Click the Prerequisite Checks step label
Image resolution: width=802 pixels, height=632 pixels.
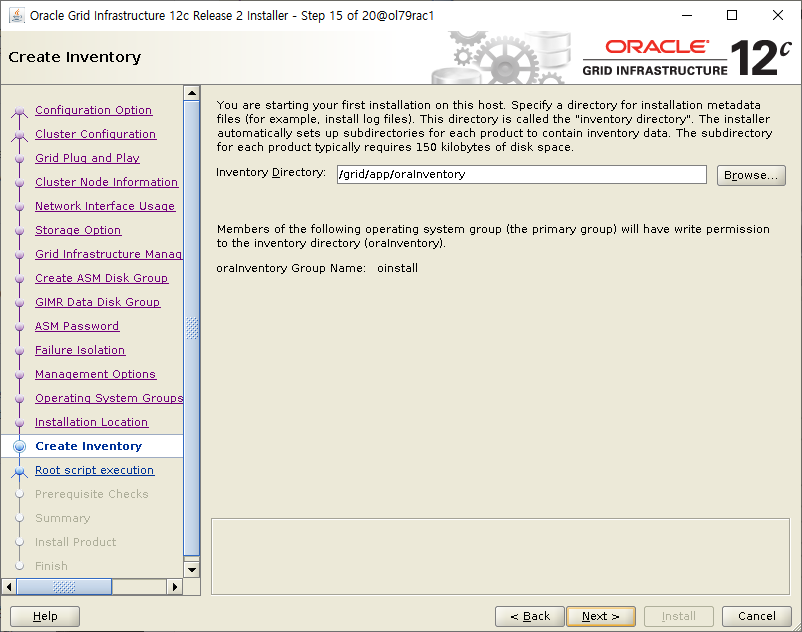[92, 494]
